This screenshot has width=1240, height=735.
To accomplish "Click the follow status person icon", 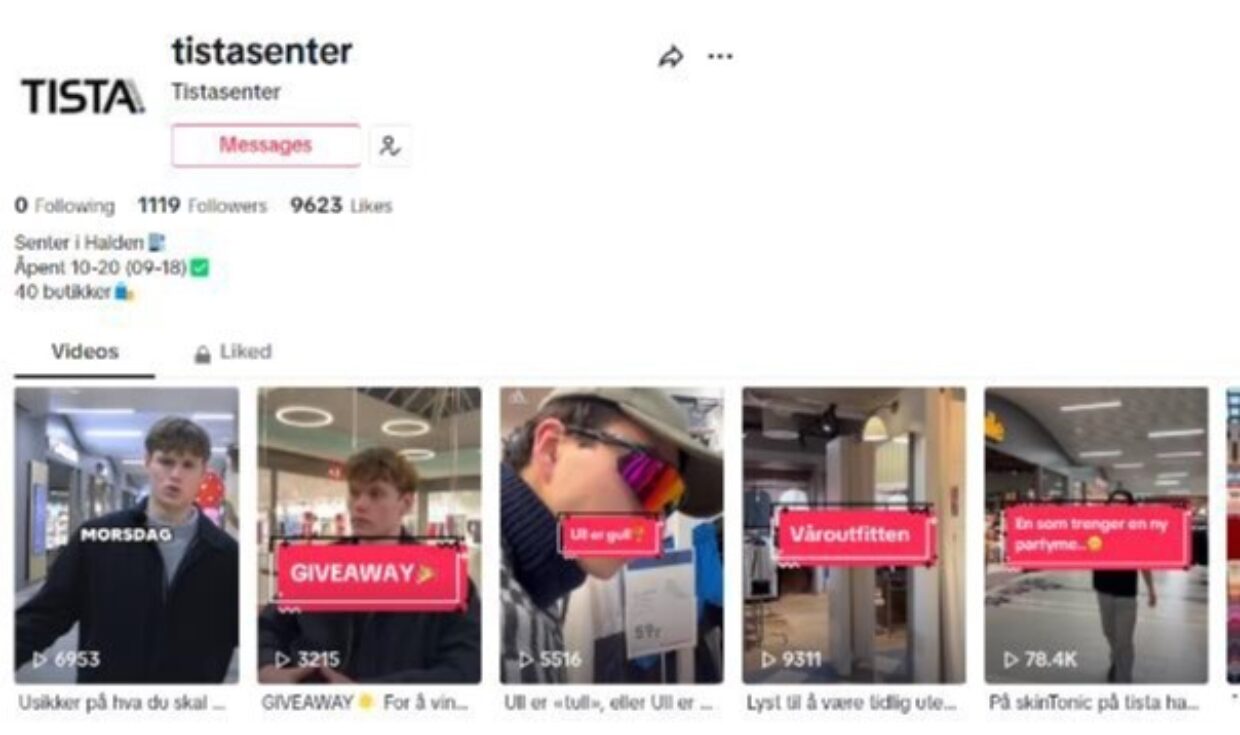I will coord(390,146).
